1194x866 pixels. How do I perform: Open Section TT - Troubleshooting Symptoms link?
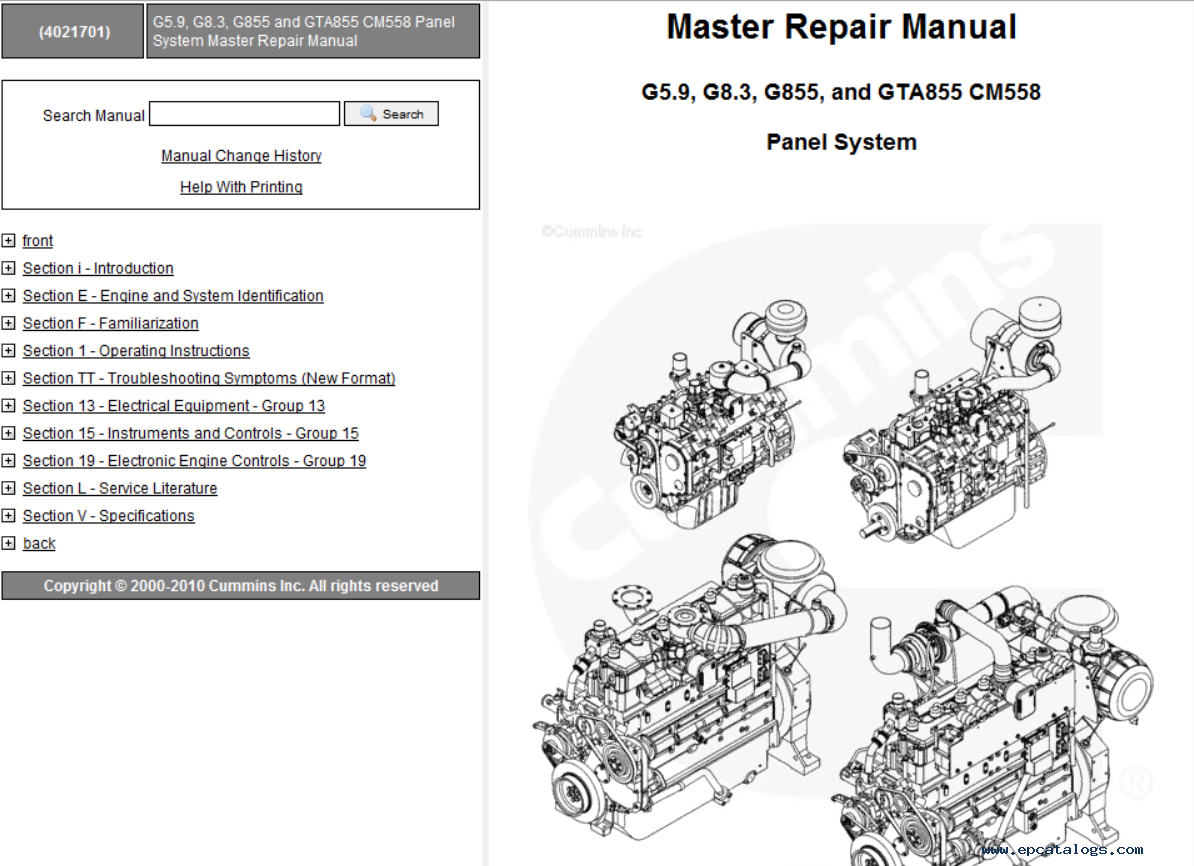click(209, 378)
